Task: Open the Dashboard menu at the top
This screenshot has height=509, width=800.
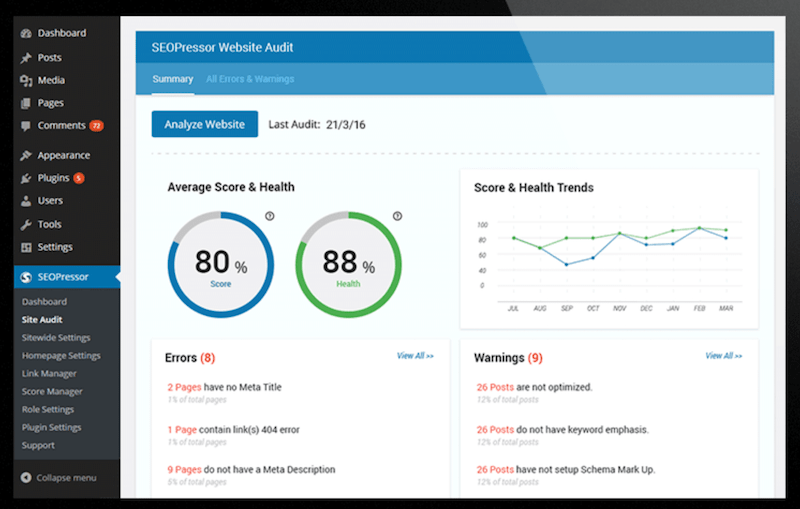Action: pyautogui.click(x=62, y=33)
